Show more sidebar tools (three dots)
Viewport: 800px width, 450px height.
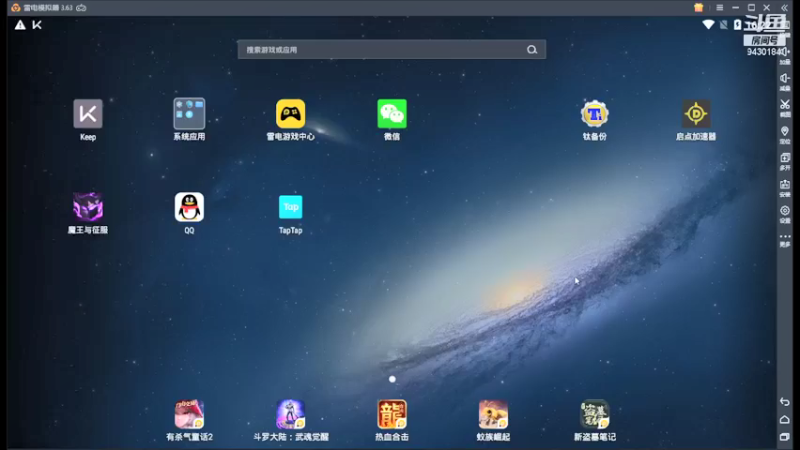pyautogui.click(x=785, y=236)
